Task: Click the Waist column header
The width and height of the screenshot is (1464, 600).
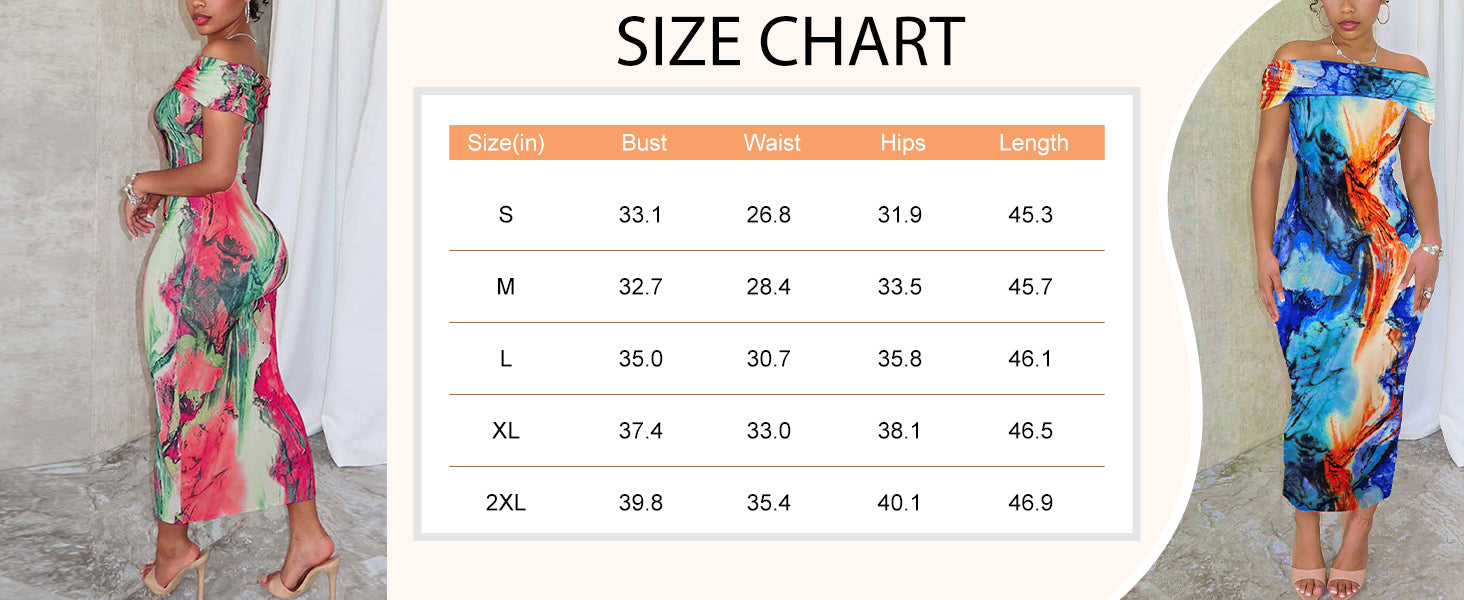Action: click(772, 143)
